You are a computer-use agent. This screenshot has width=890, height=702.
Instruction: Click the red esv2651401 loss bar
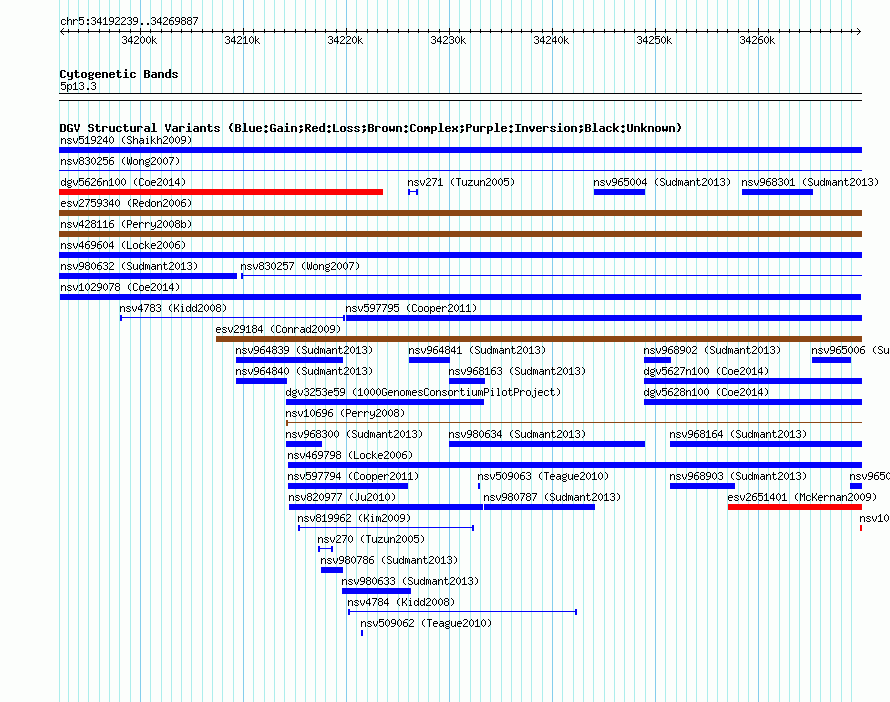click(795, 507)
